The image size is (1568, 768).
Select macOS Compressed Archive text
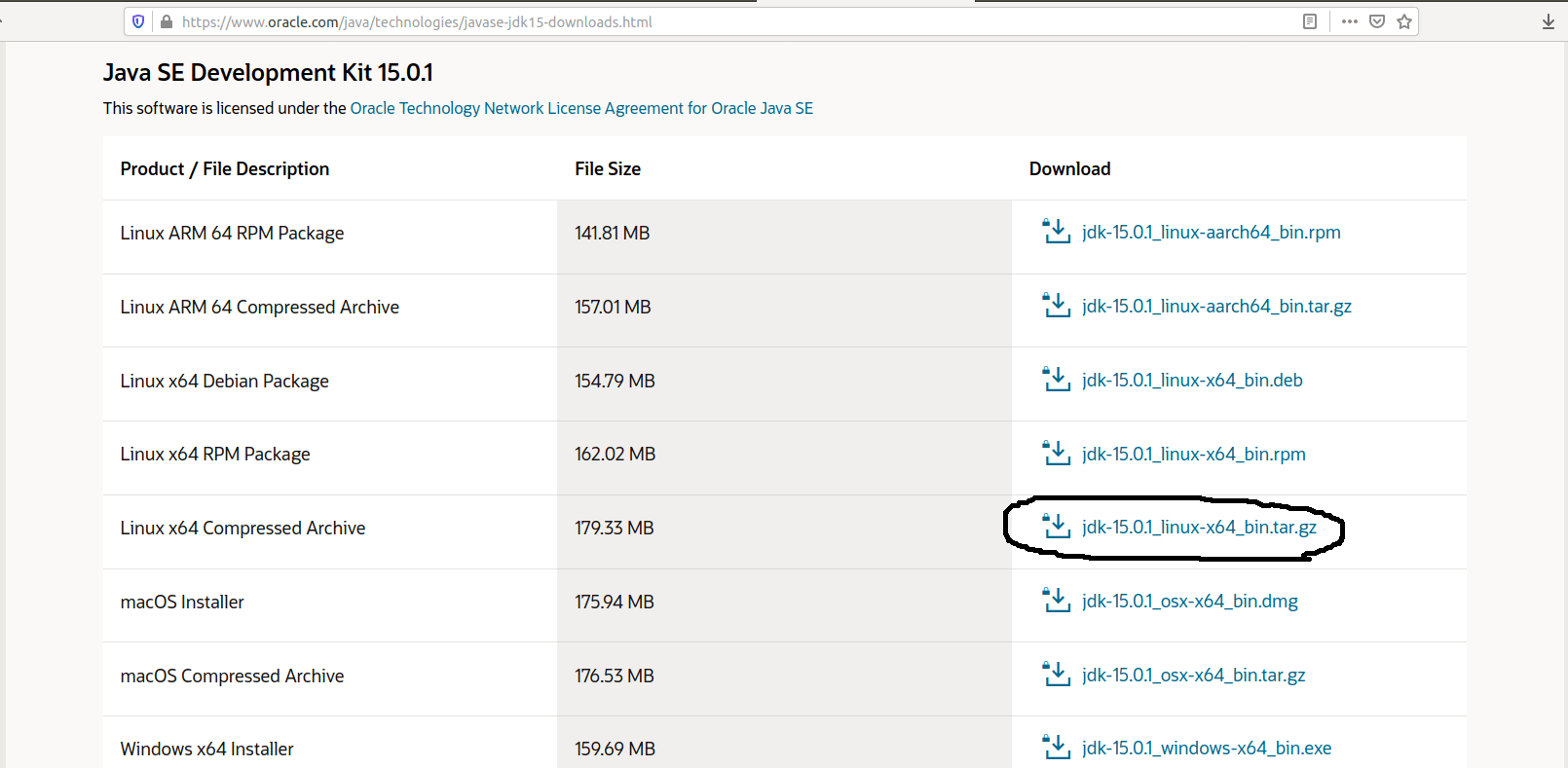point(232,676)
